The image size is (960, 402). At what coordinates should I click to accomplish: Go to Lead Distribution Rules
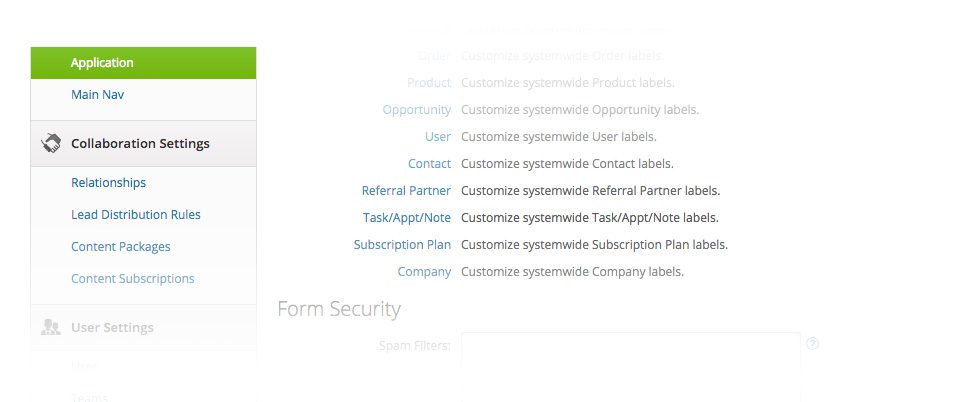click(x=136, y=215)
